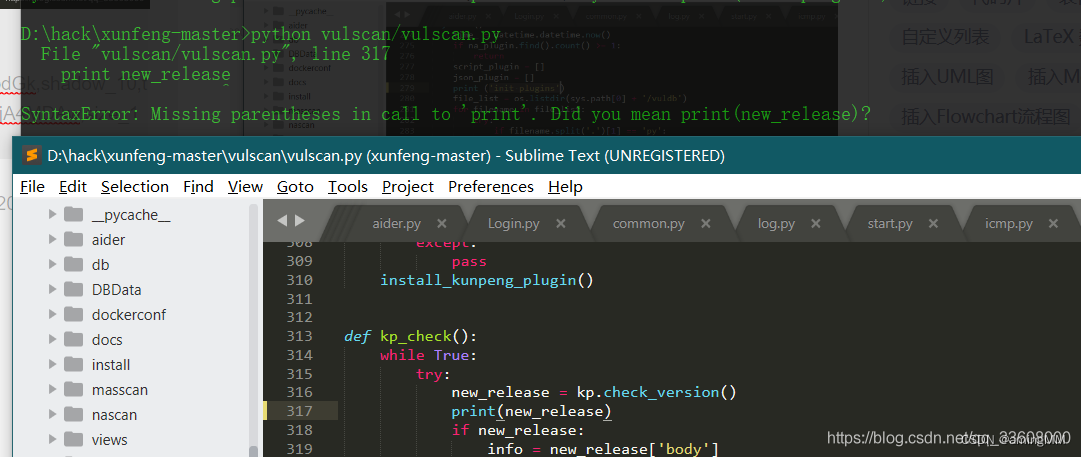Close the log.py tab
Screen dimensions: 1081x457
point(816,223)
